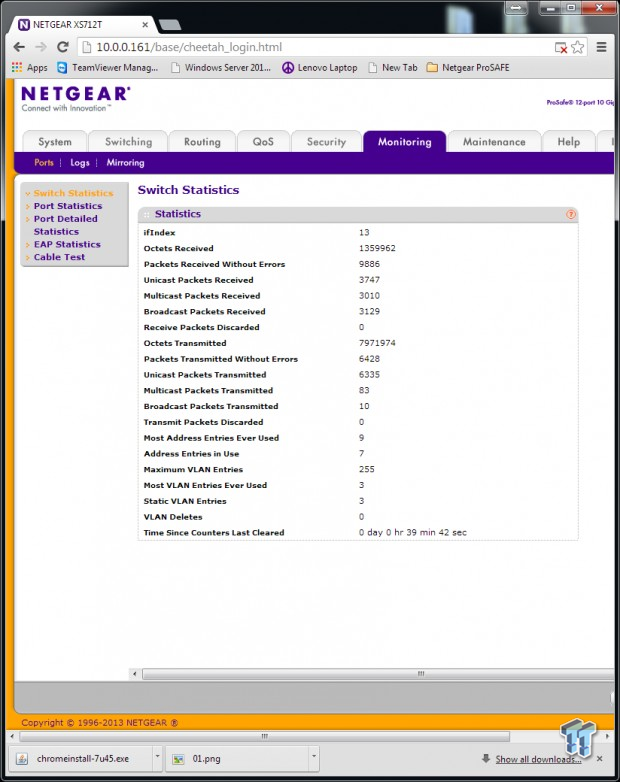The image size is (620, 782).
Task: Click the Time Since Counters Last Cleared value
Action: click(413, 533)
